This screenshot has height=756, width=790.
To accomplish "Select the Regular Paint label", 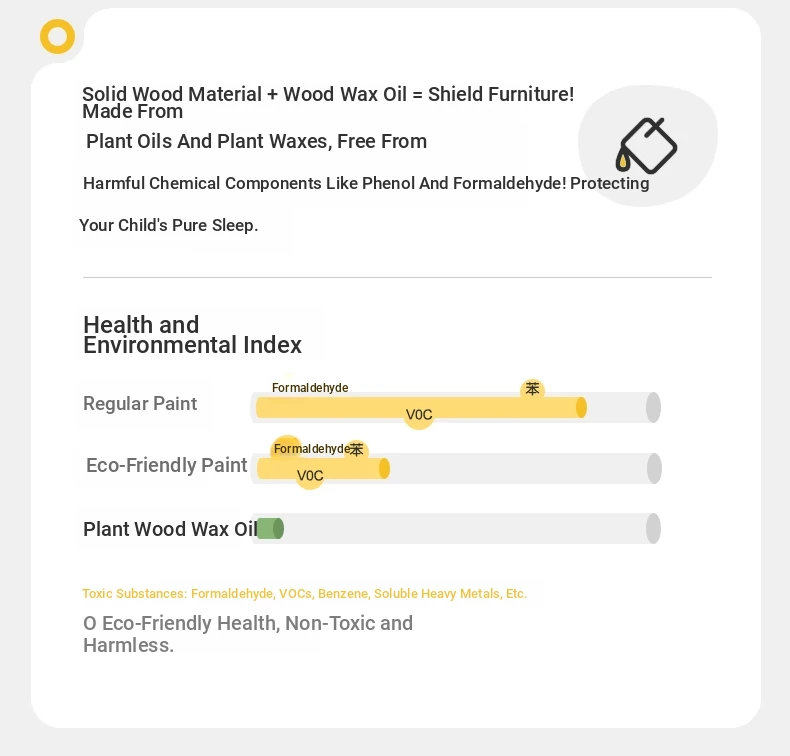I will pos(140,404).
